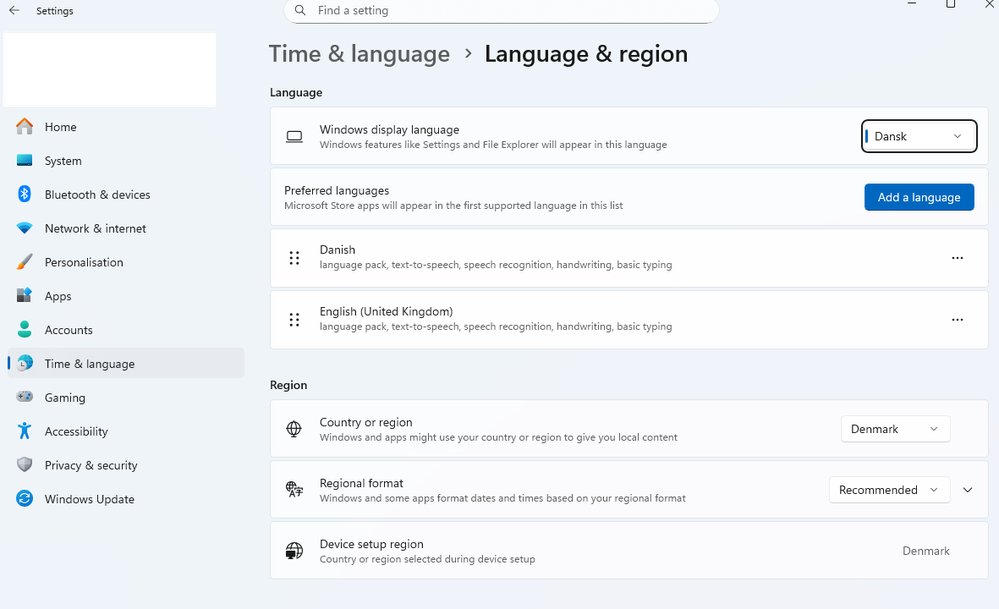The image size is (999, 609).
Task: Open the Regional format Recommended dropdown
Action: [x=889, y=490]
